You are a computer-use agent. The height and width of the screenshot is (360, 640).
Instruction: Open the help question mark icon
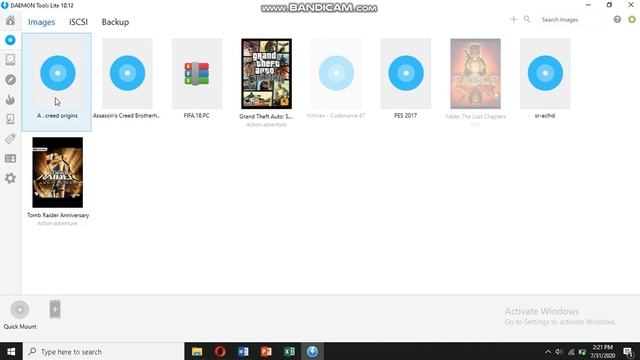pyautogui.click(x=617, y=19)
